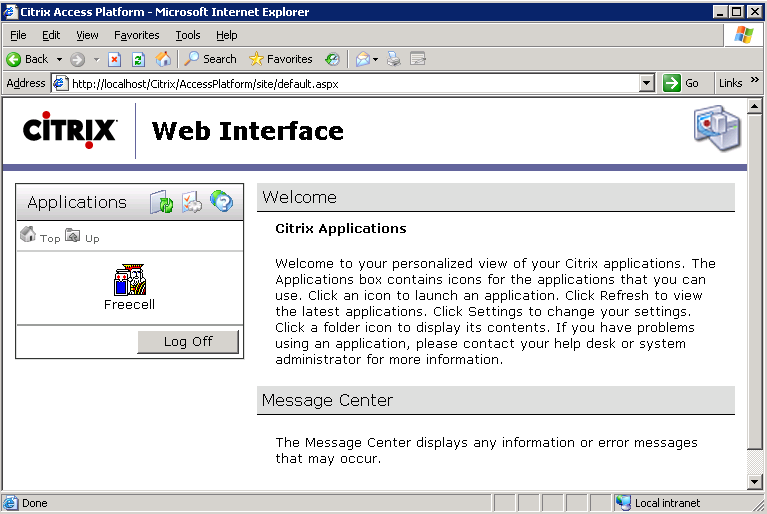Click the Local intranet zone status
The width and height of the screenshot is (767, 514).
pyautogui.click(x=658, y=503)
